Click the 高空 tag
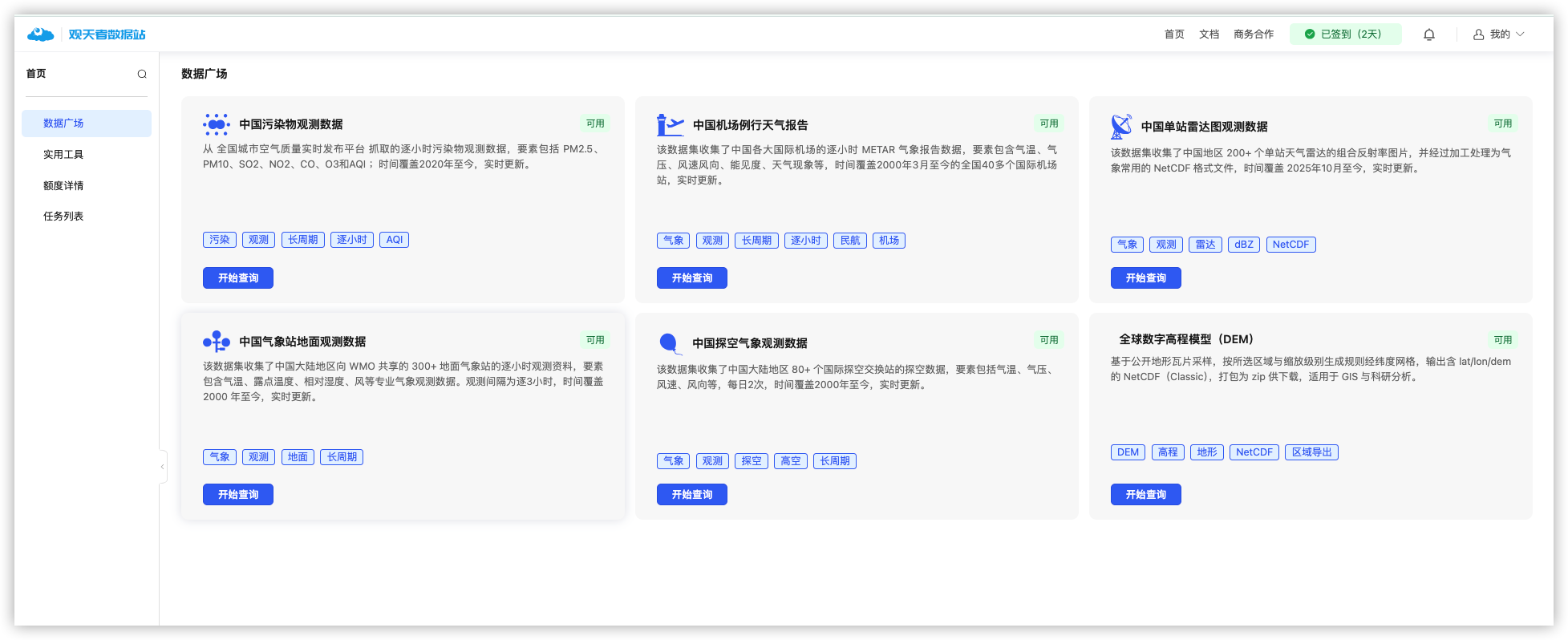 click(791, 461)
